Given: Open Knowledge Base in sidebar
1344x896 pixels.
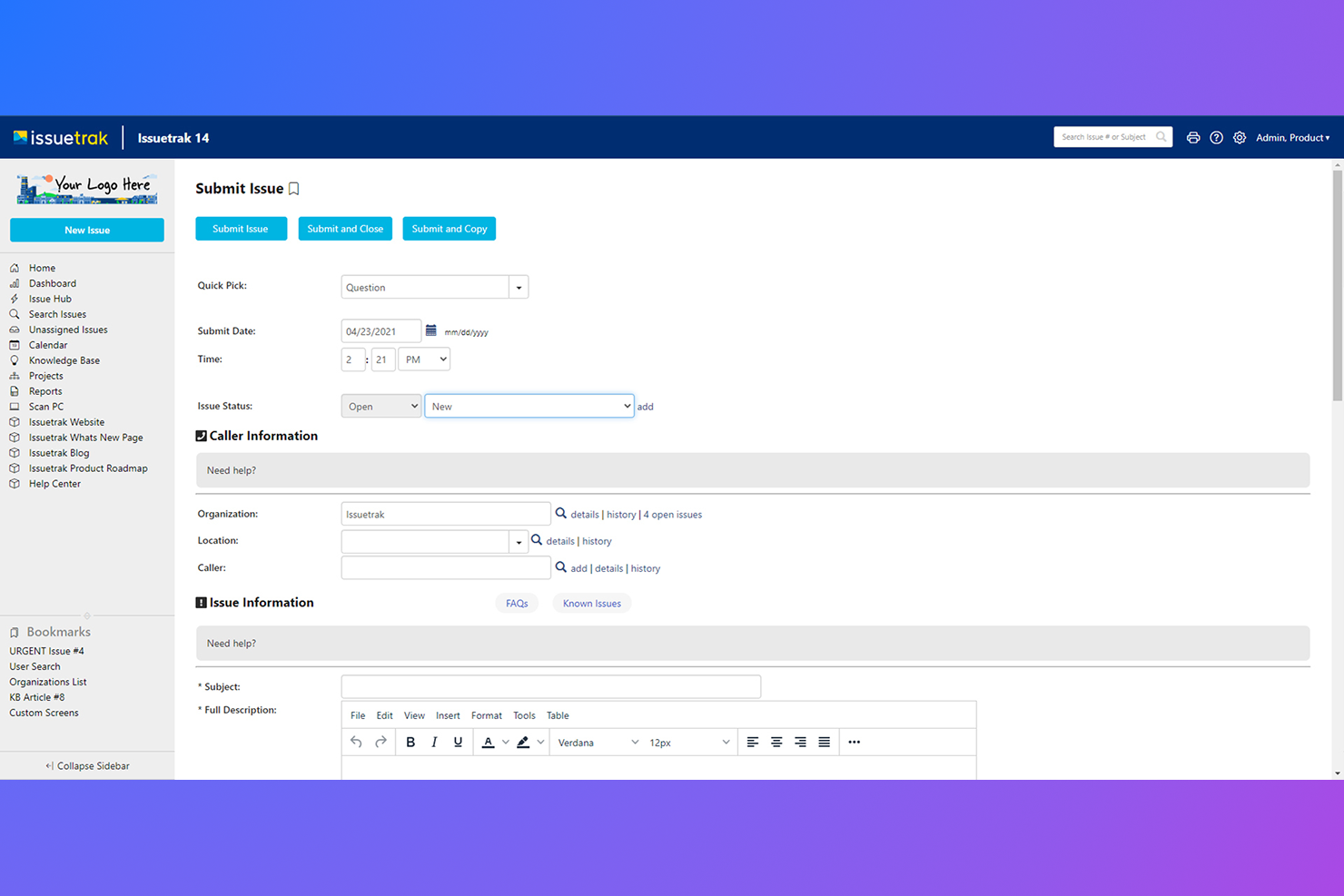Looking at the screenshot, I should click(64, 360).
